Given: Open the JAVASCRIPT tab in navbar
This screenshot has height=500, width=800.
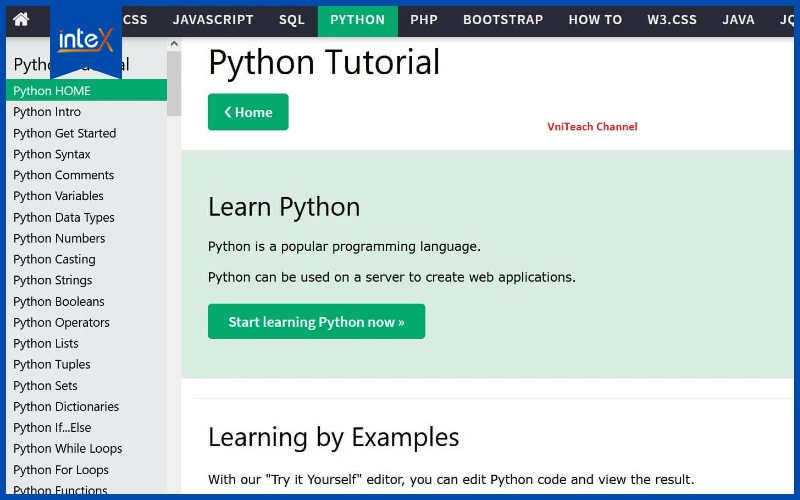Looking at the screenshot, I should tap(213, 20).
